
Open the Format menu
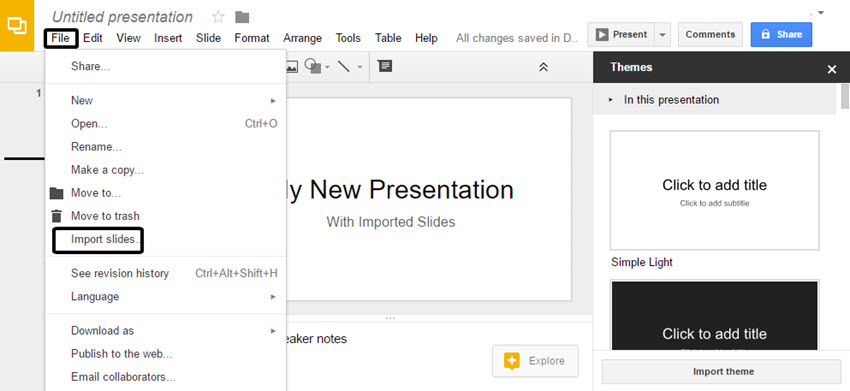point(252,39)
